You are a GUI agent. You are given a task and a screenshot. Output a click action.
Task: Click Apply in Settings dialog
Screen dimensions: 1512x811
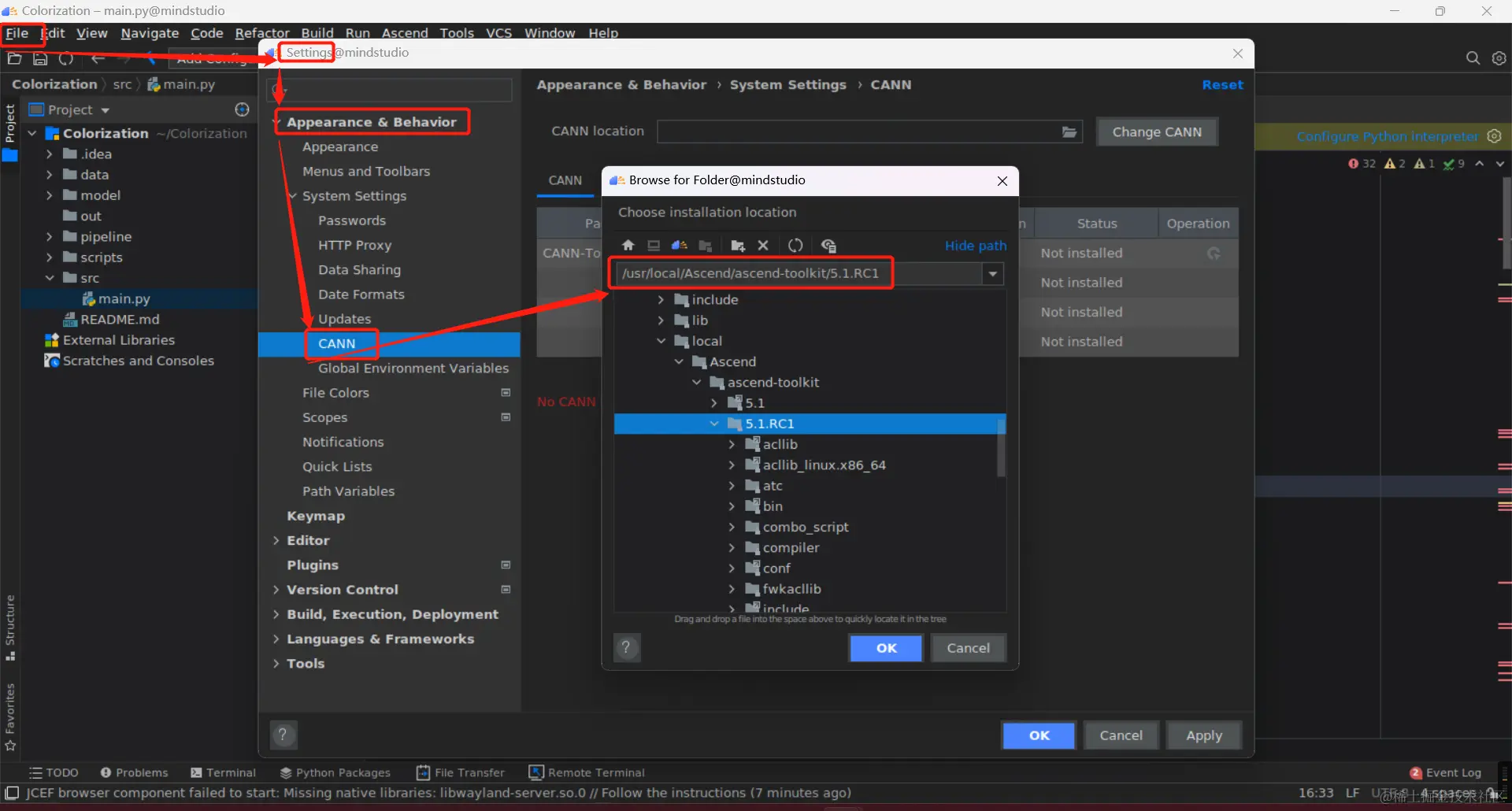point(1203,735)
